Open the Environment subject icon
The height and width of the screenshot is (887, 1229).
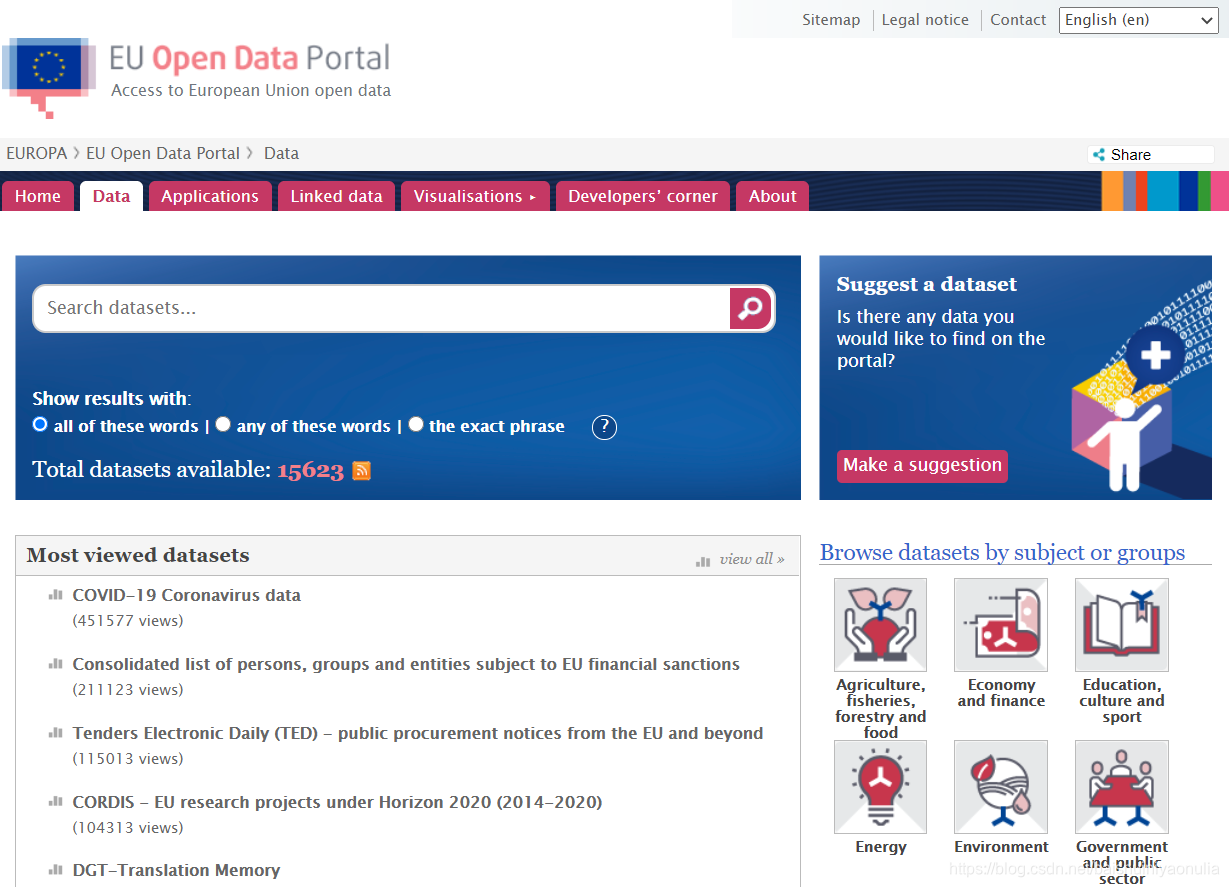point(1001,787)
